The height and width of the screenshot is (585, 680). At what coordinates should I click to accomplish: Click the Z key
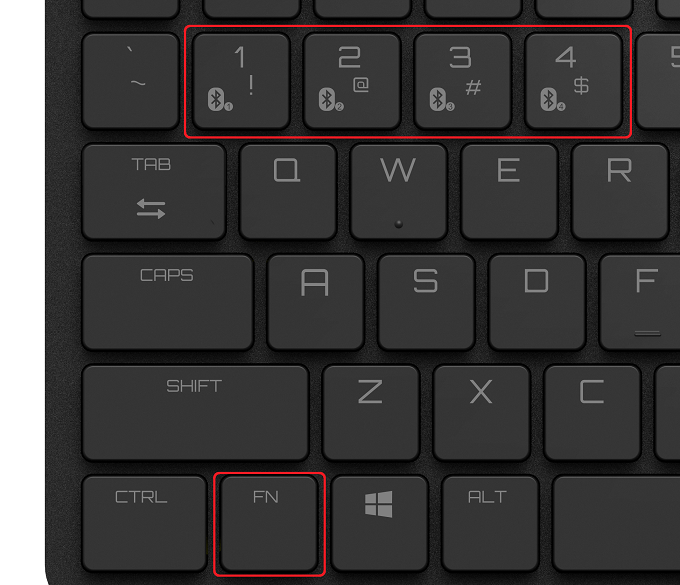coord(371,413)
